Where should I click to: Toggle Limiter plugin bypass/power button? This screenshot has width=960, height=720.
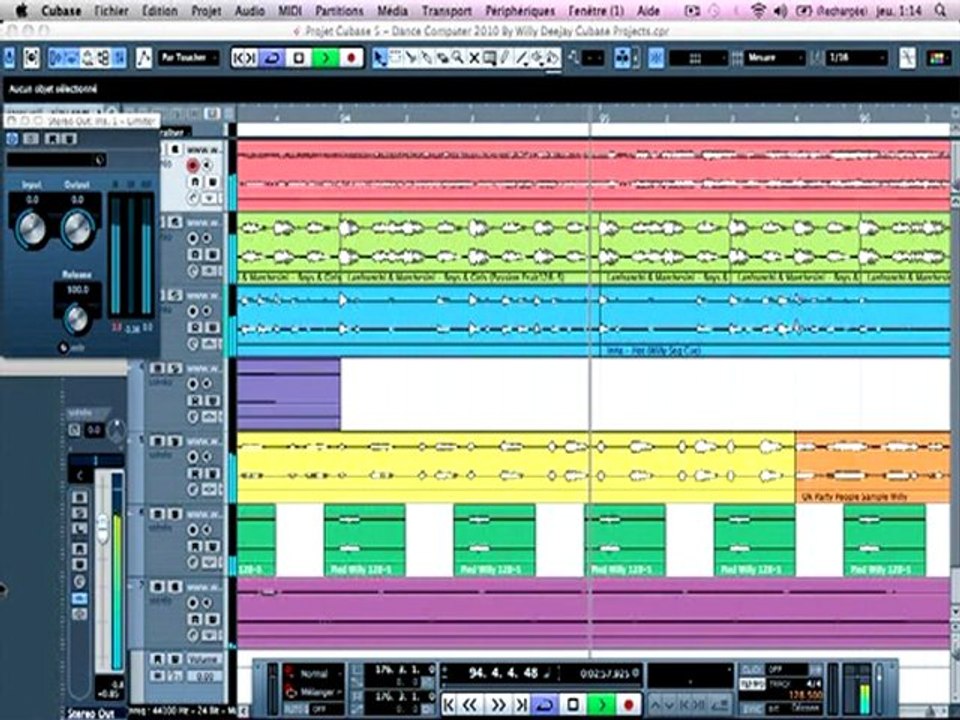pos(12,139)
